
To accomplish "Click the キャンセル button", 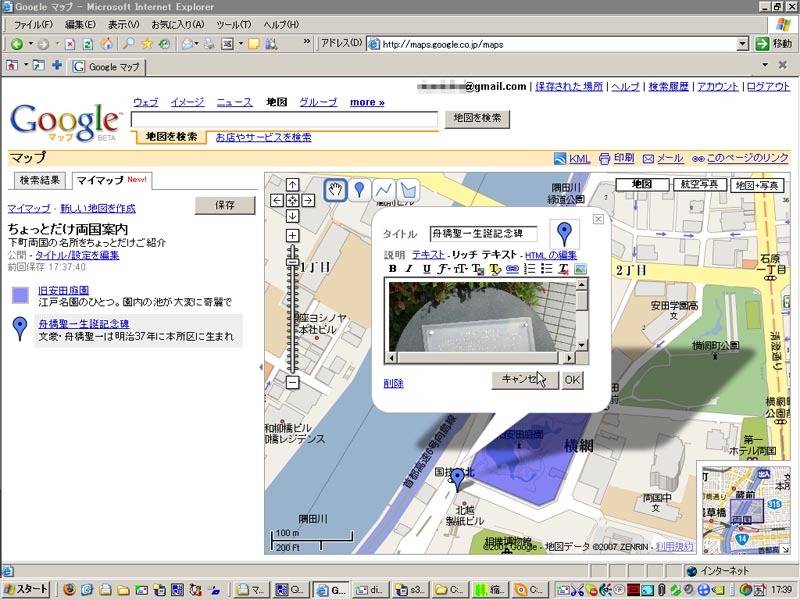I will coord(525,380).
